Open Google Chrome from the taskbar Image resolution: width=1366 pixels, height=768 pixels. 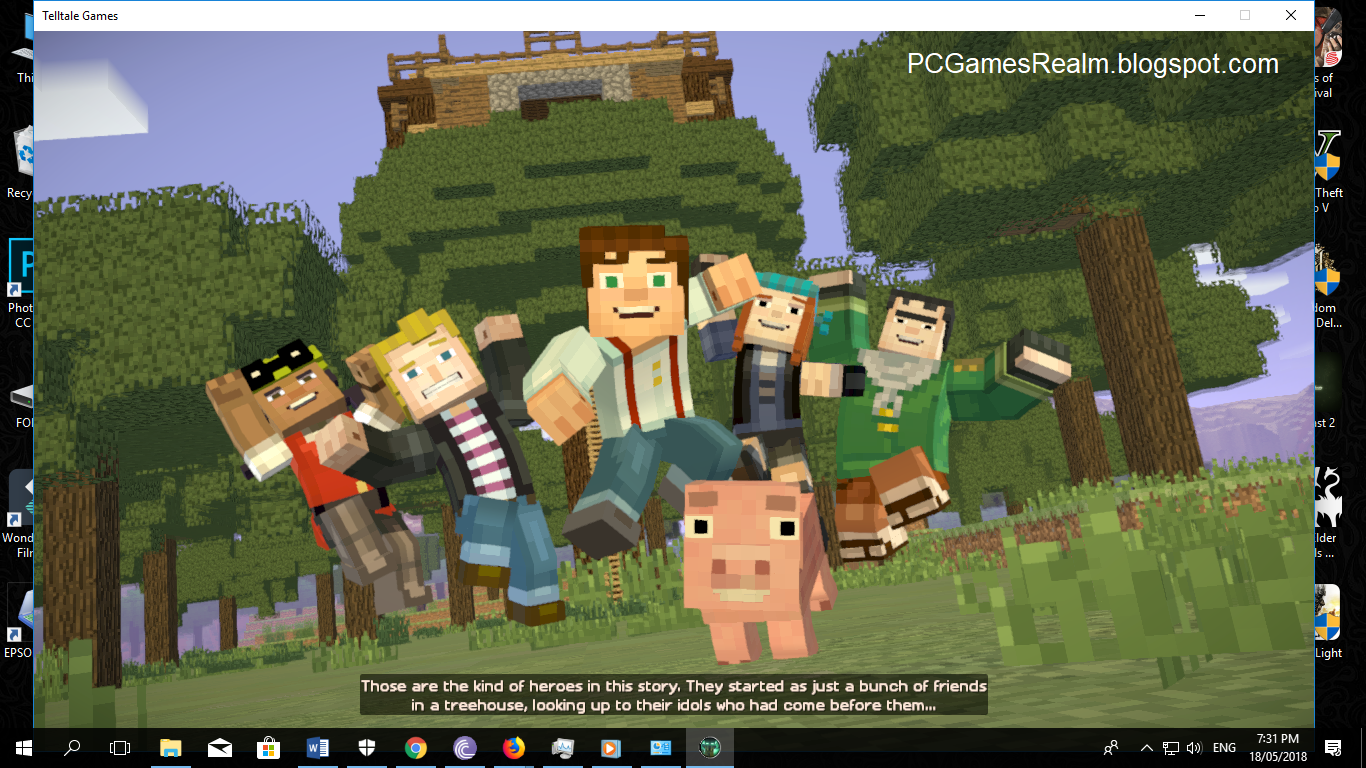[x=416, y=747]
